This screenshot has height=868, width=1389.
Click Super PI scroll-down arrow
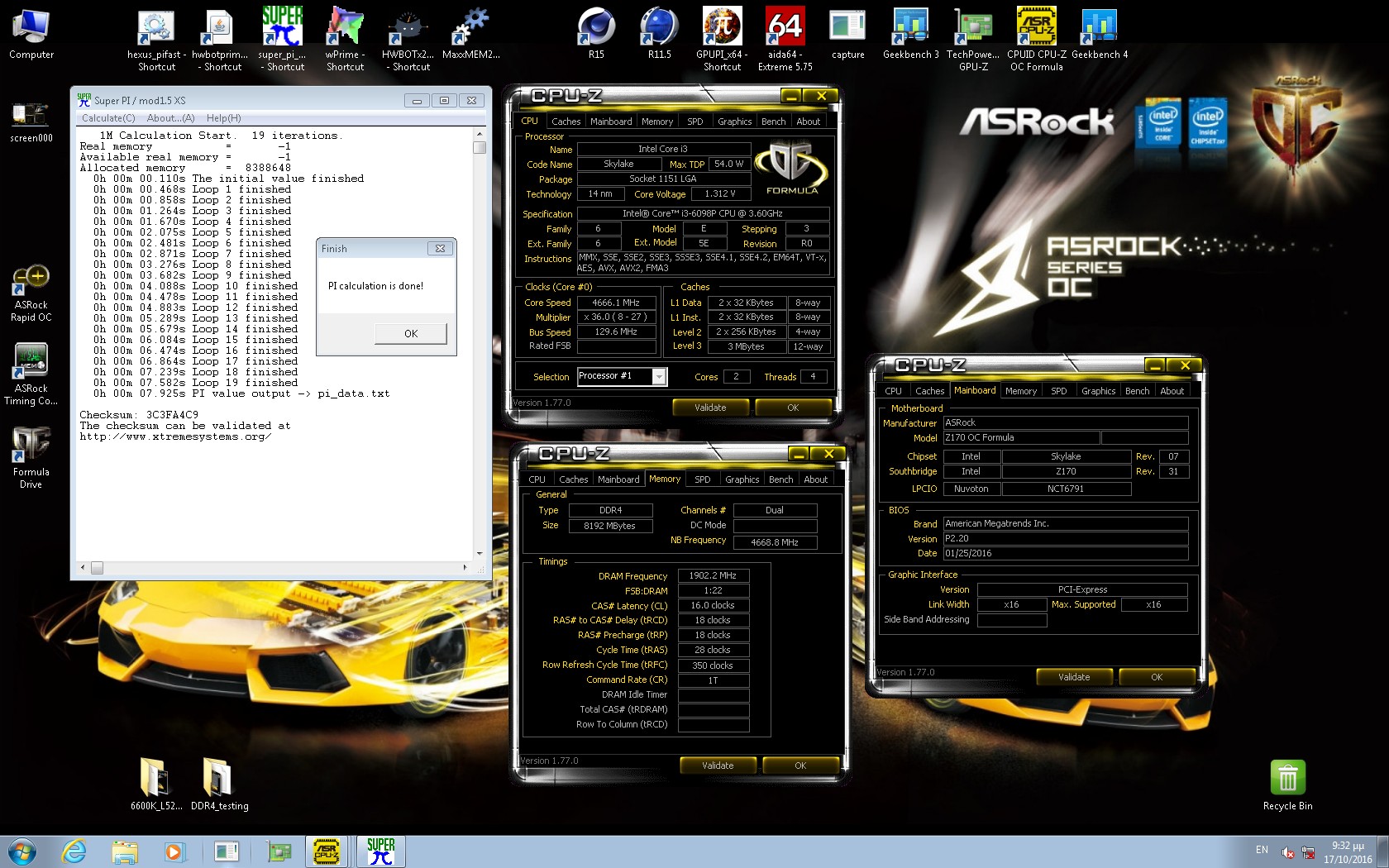pyautogui.click(x=480, y=553)
